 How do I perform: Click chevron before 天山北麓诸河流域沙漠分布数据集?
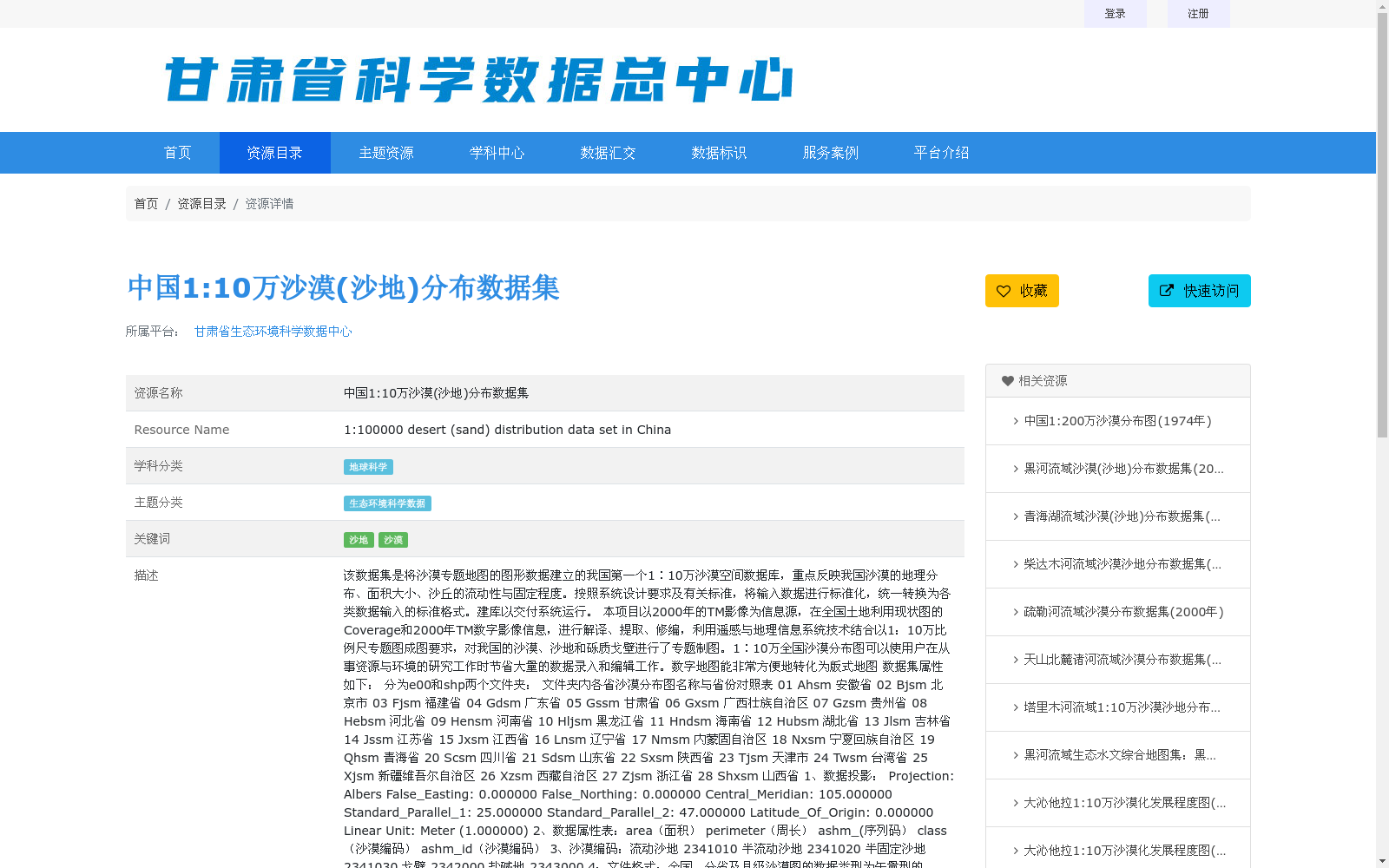[x=1016, y=660]
